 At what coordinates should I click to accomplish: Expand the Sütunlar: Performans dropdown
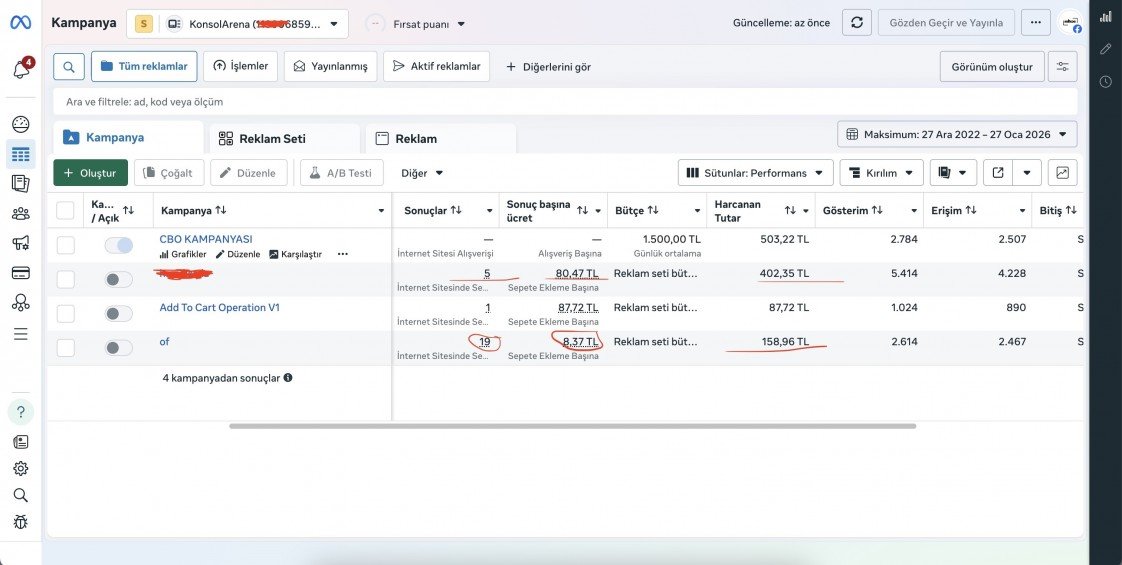pos(756,173)
